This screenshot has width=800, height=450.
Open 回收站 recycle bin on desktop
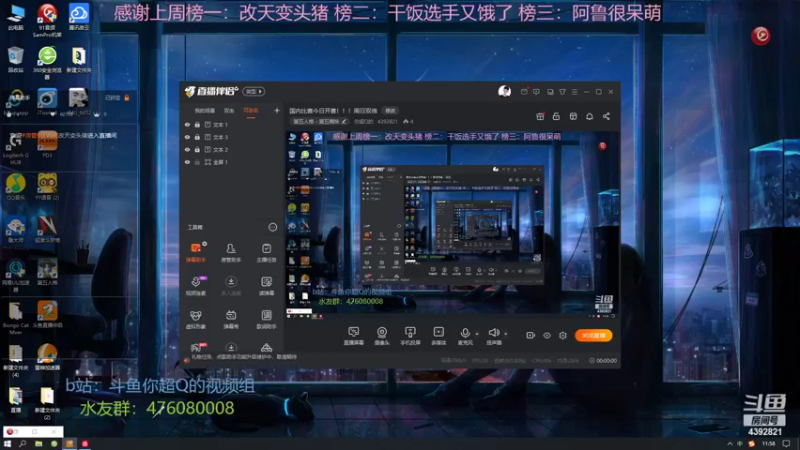pos(16,60)
